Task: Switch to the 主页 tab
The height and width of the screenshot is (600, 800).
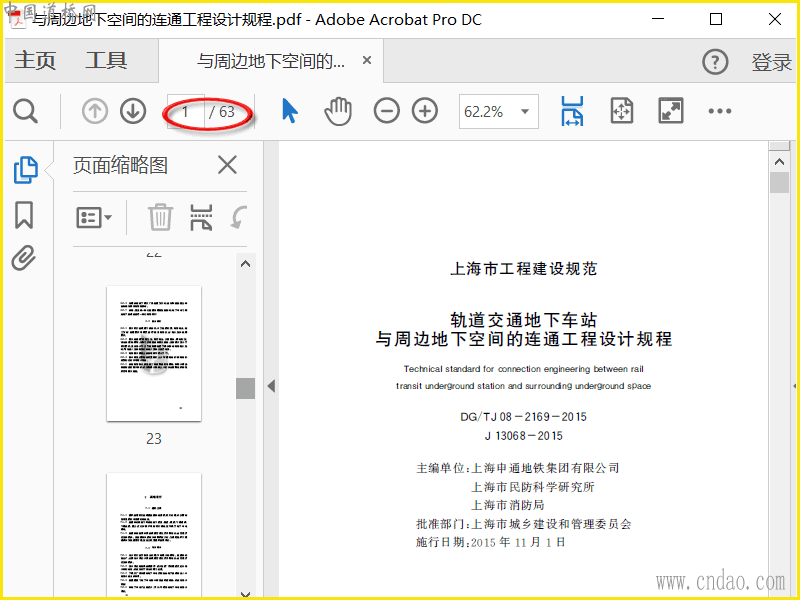Action: click(35, 60)
